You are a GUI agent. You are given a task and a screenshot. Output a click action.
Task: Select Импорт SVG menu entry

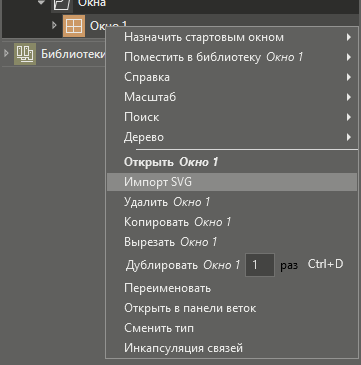pyautogui.click(x=232, y=182)
